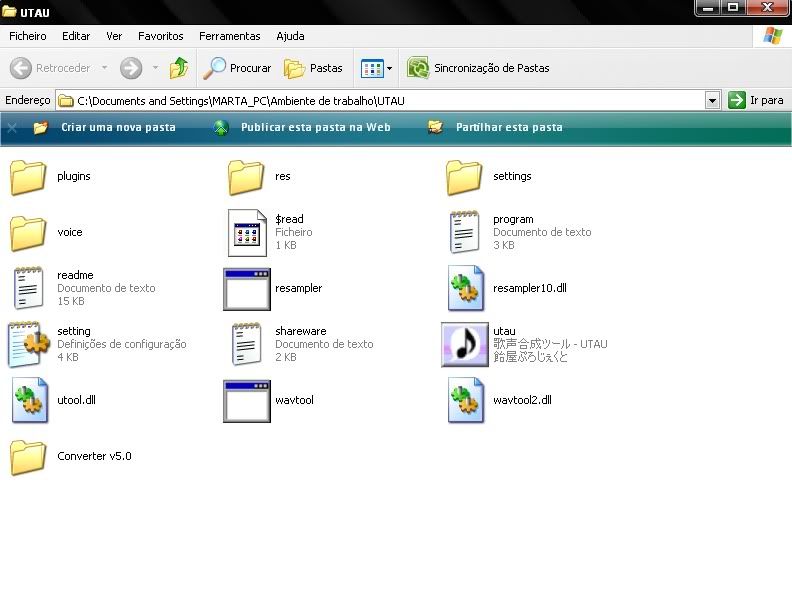Select the program text document icon
Viewport: 792px width, 593px height.
pyautogui.click(x=464, y=232)
